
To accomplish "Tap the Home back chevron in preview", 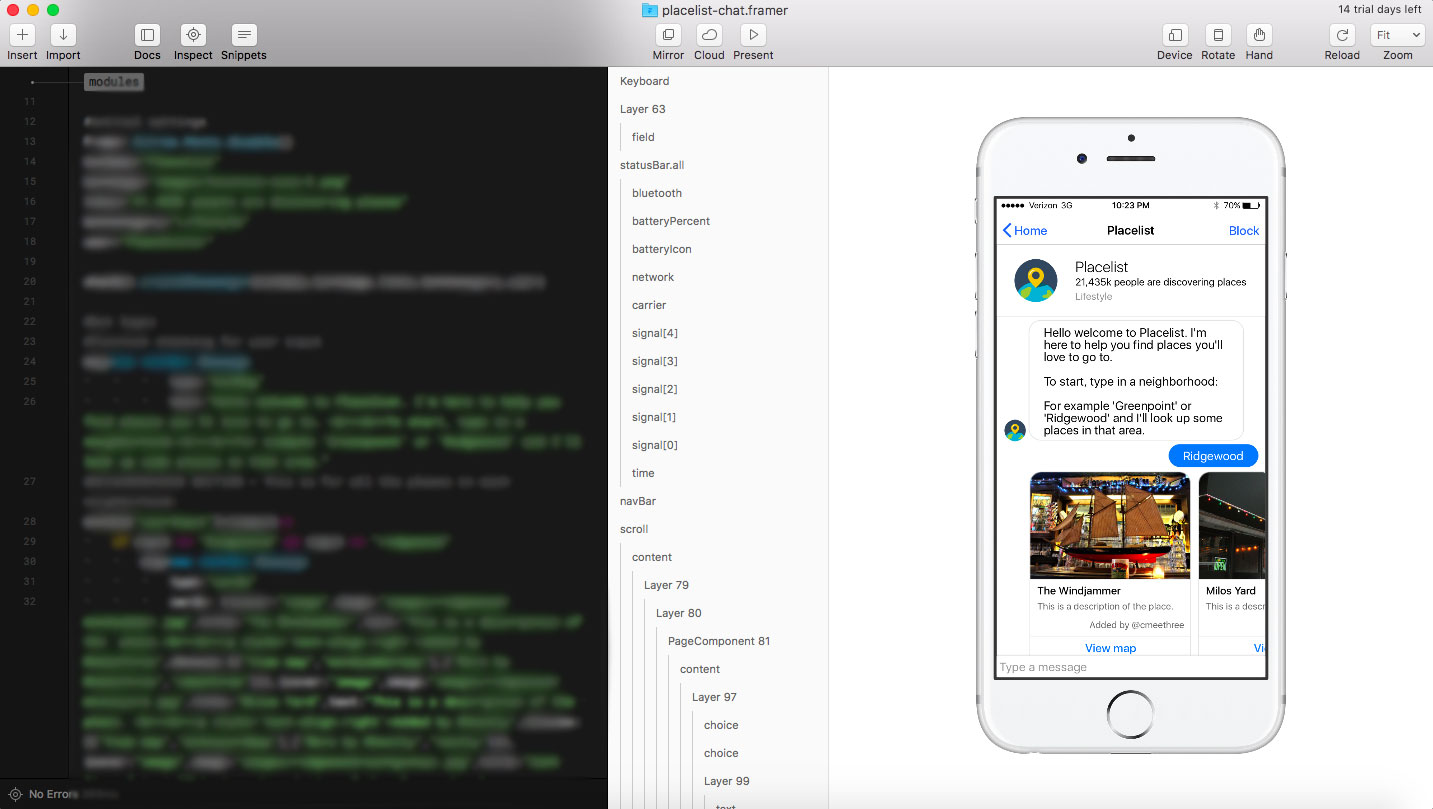I will (x=1007, y=230).
